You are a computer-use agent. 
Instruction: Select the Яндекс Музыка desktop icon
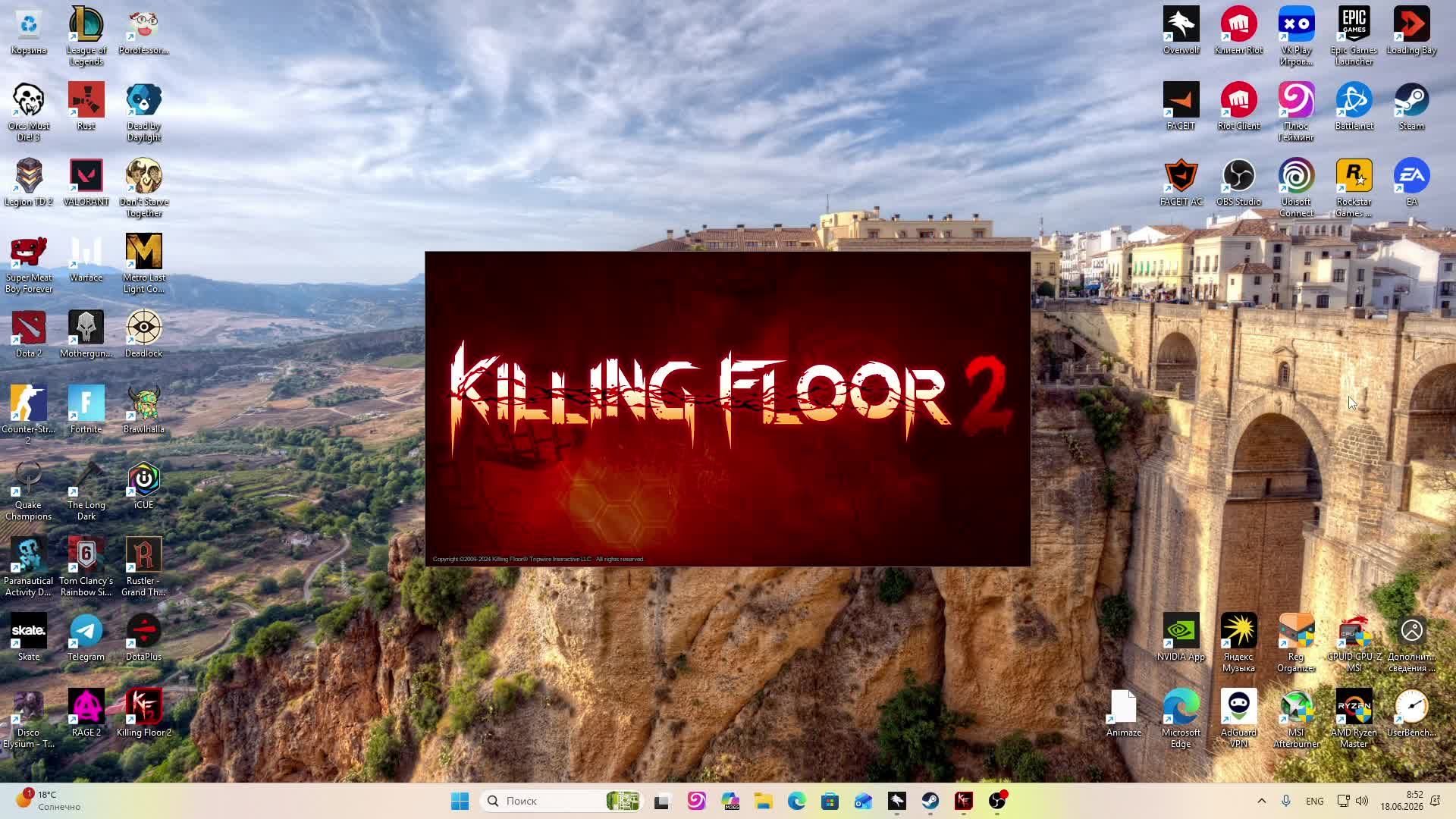pos(1238,642)
